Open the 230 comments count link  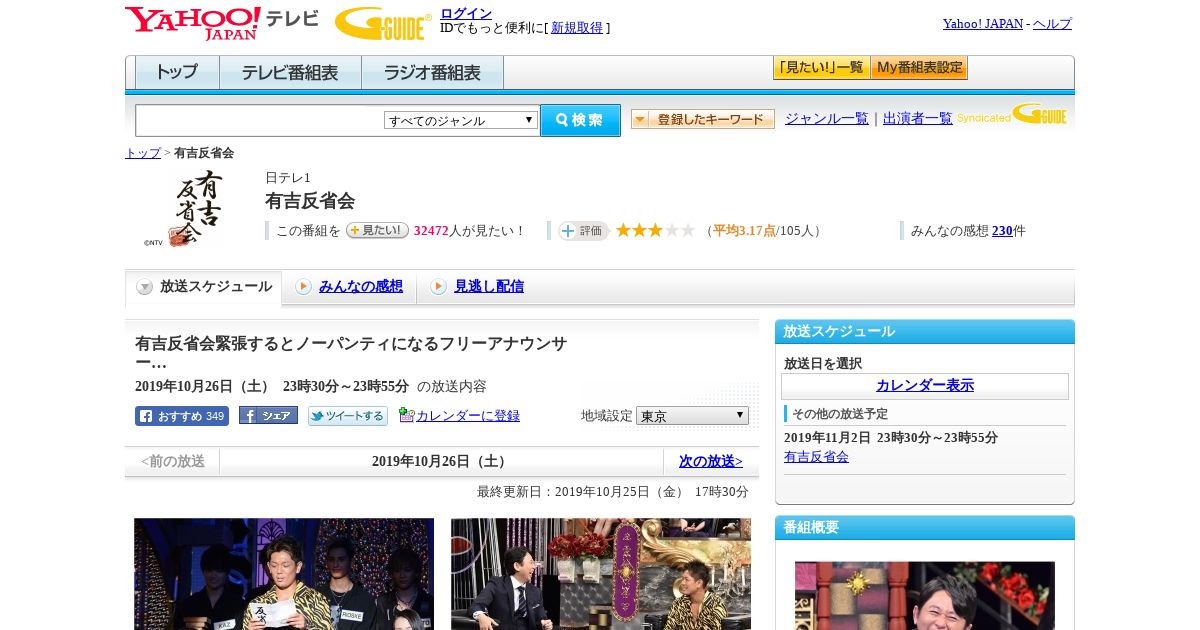coord(1002,231)
